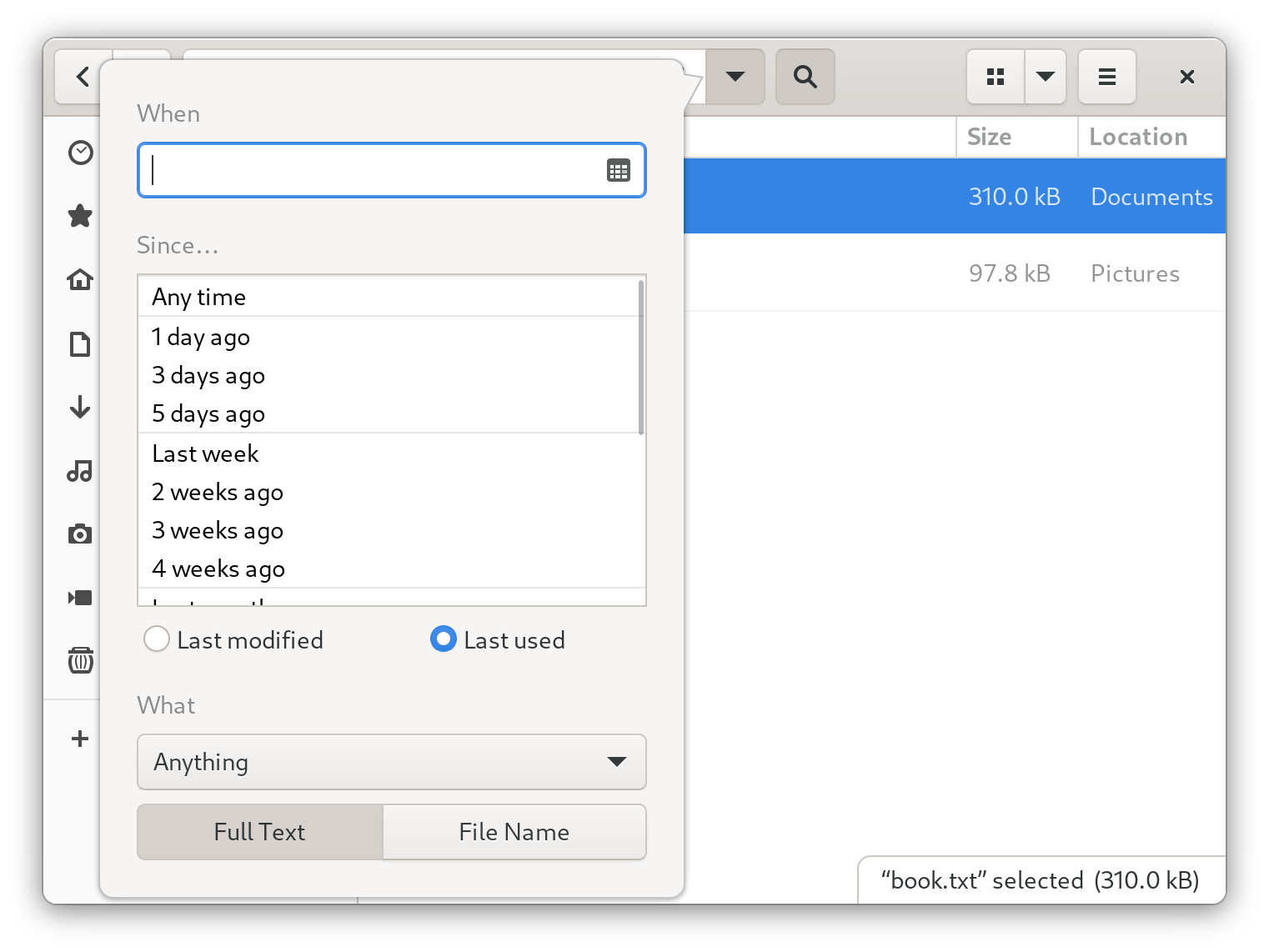Open Home folder in the sidebar
The width and height of the screenshot is (1269, 952).
click(80, 279)
